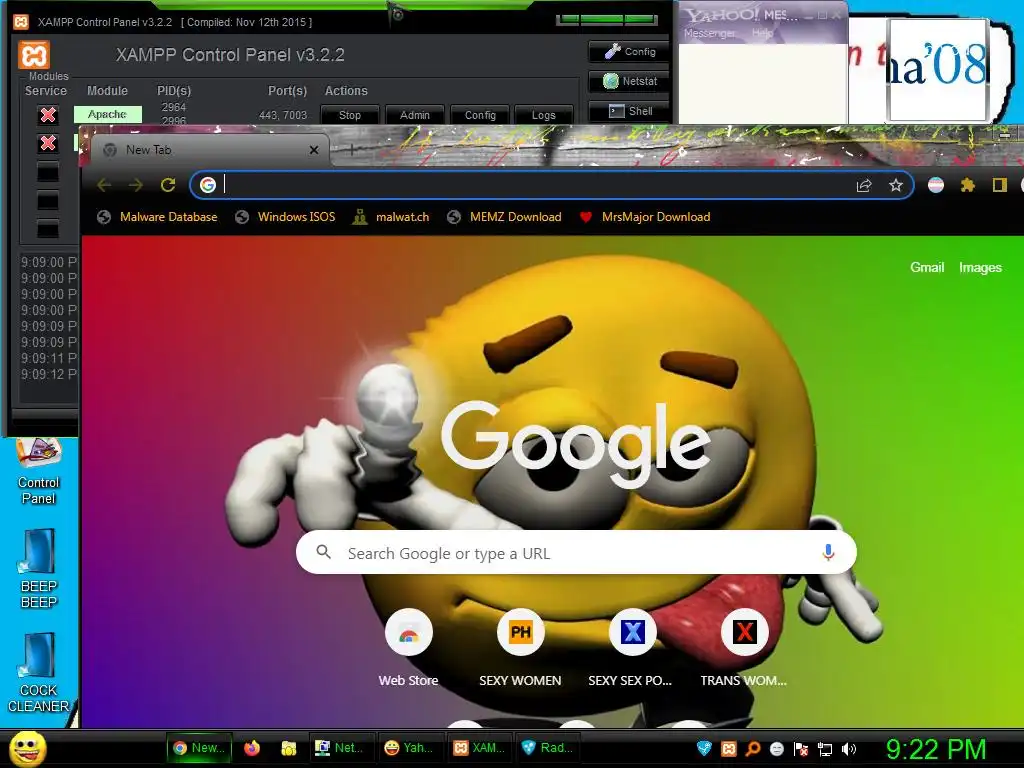Click the magnifier tray icon
The image size is (1024, 768).
753,748
